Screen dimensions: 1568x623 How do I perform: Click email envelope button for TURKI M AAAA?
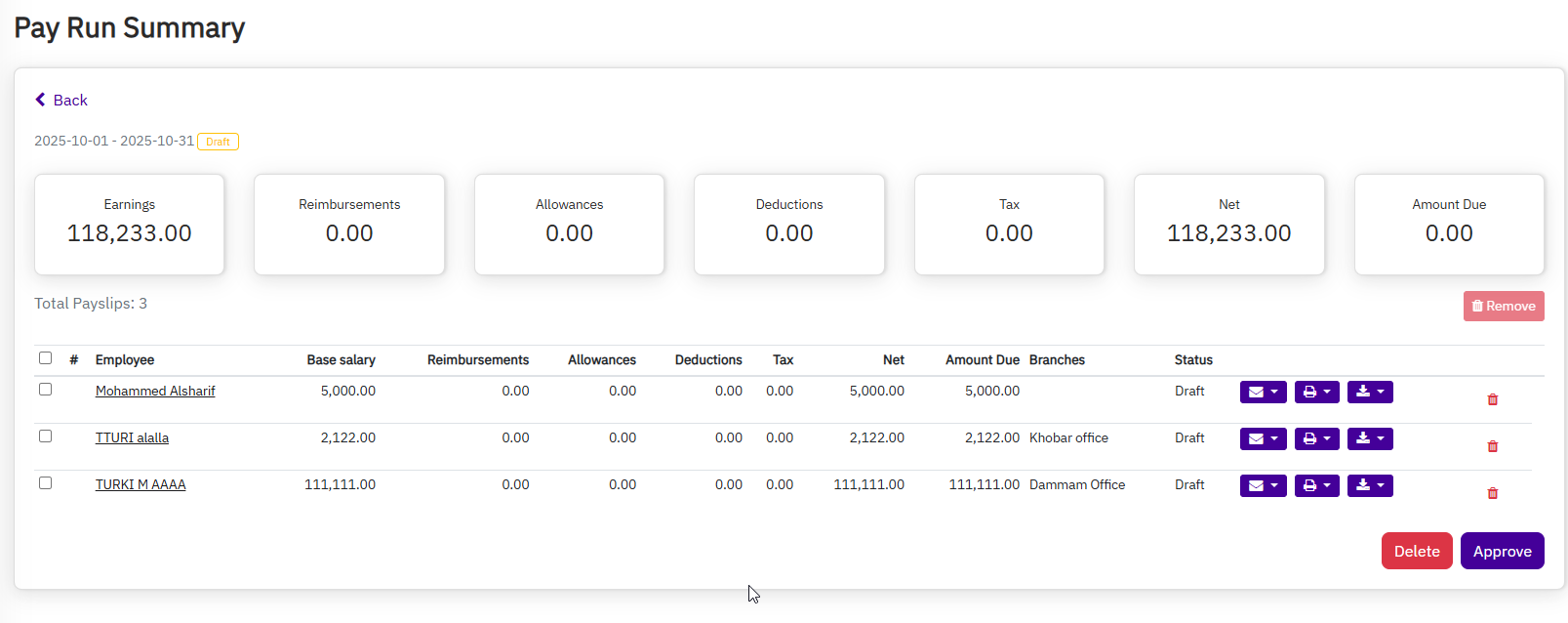tap(1263, 485)
